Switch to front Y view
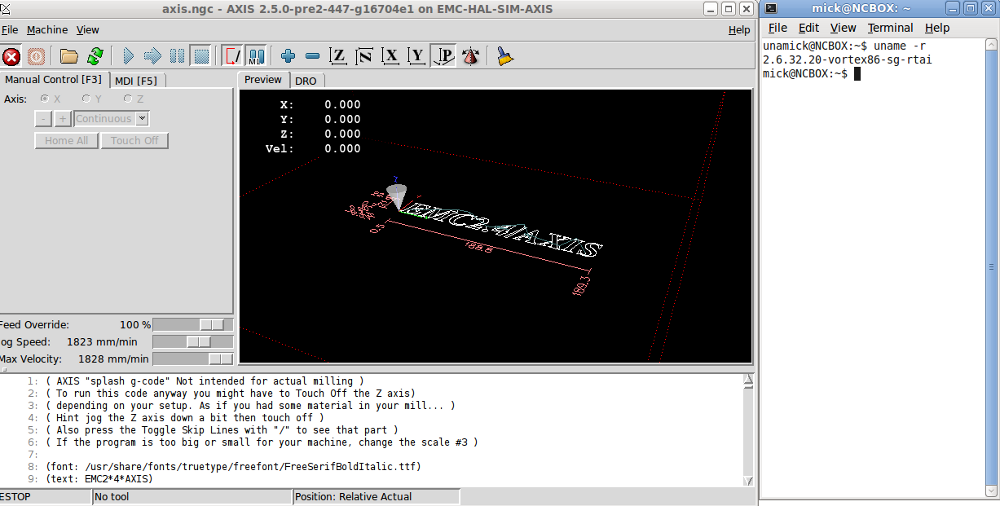 click(416, 56)
